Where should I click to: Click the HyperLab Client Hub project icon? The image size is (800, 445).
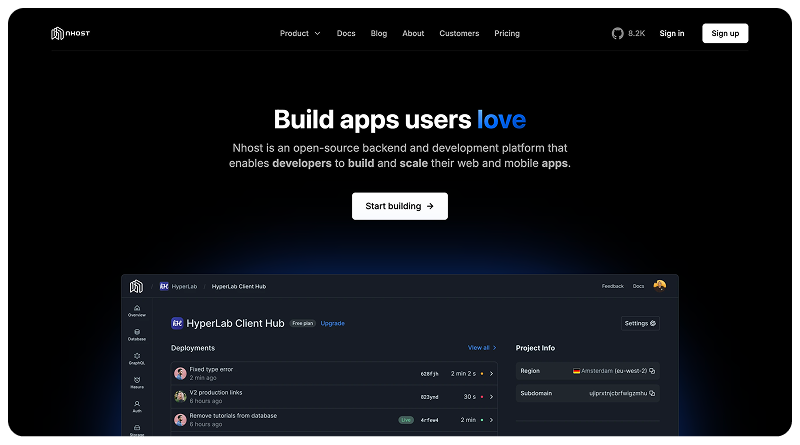(177, 323)
